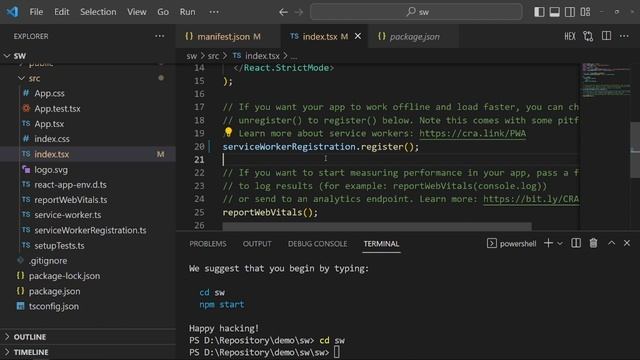
Task: Click the sw breadcrumb segment
Action: pos(191,56)
